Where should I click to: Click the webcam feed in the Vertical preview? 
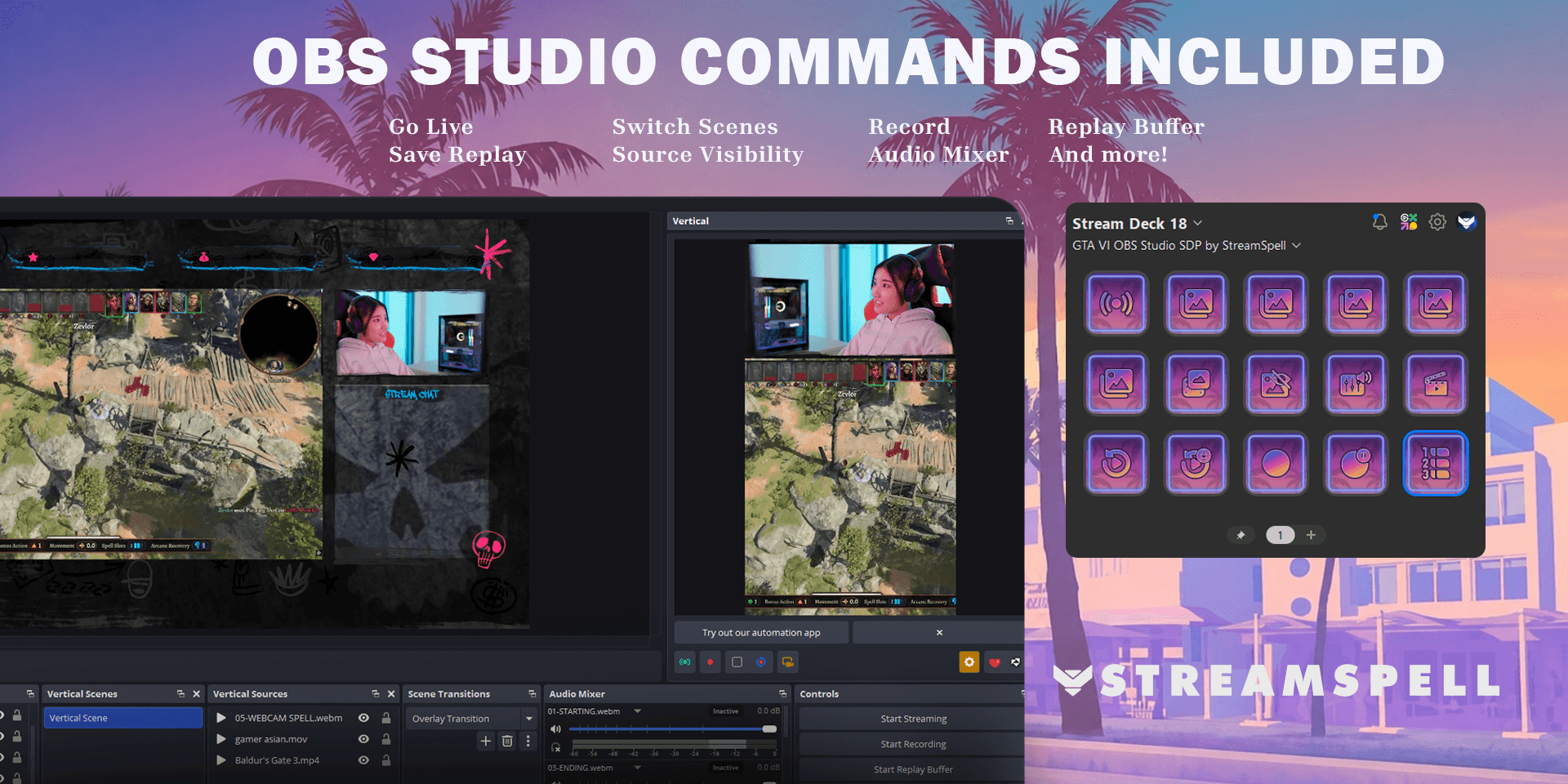click(851, 299)
